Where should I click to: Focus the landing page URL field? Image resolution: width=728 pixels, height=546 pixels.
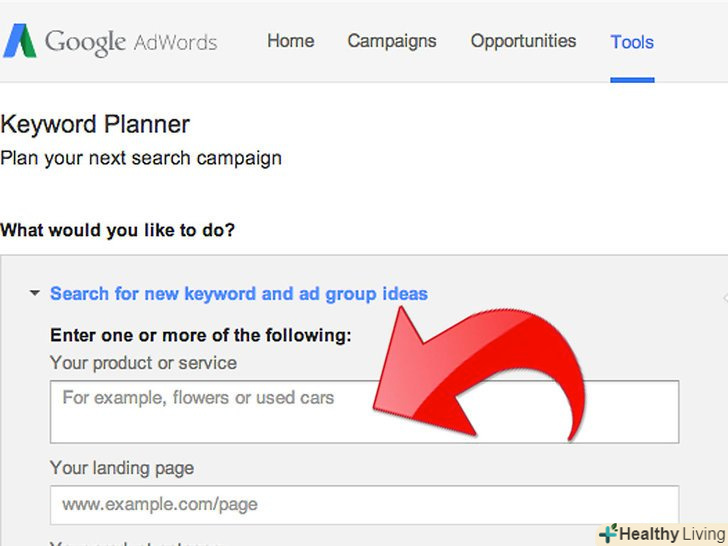(x=364, y=505)
